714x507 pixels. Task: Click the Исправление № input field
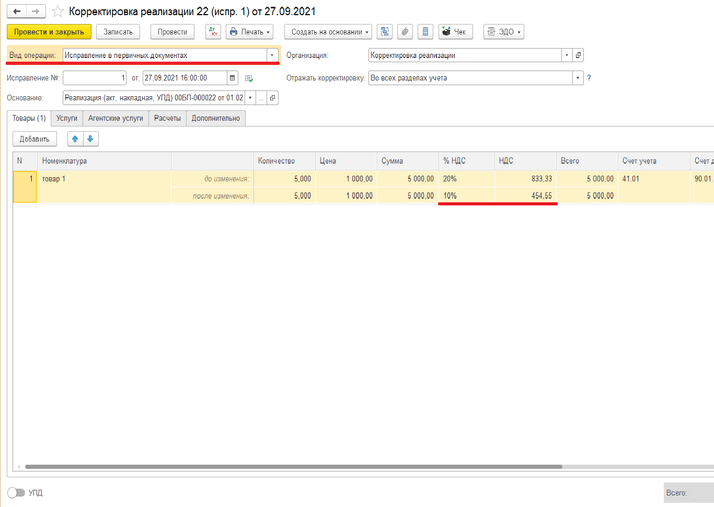(x=95, y=77)
